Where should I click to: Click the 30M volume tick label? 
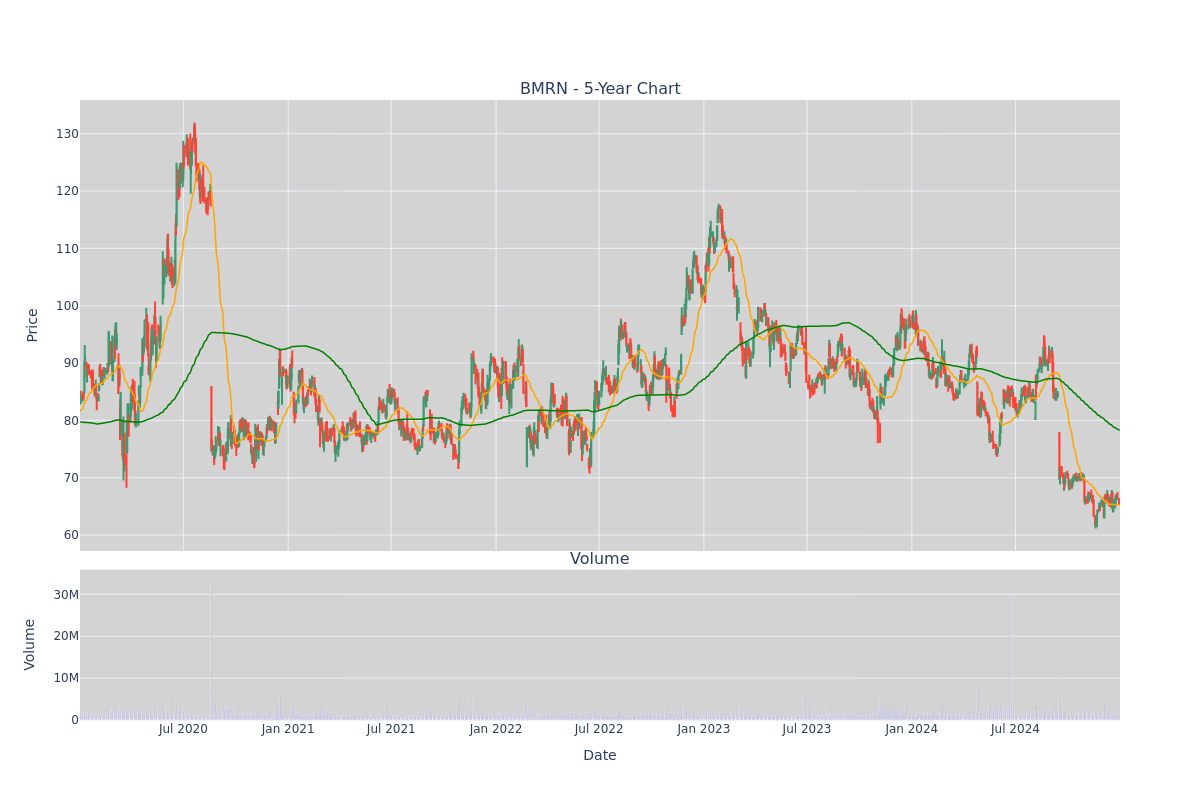click(x=66, y=595)
